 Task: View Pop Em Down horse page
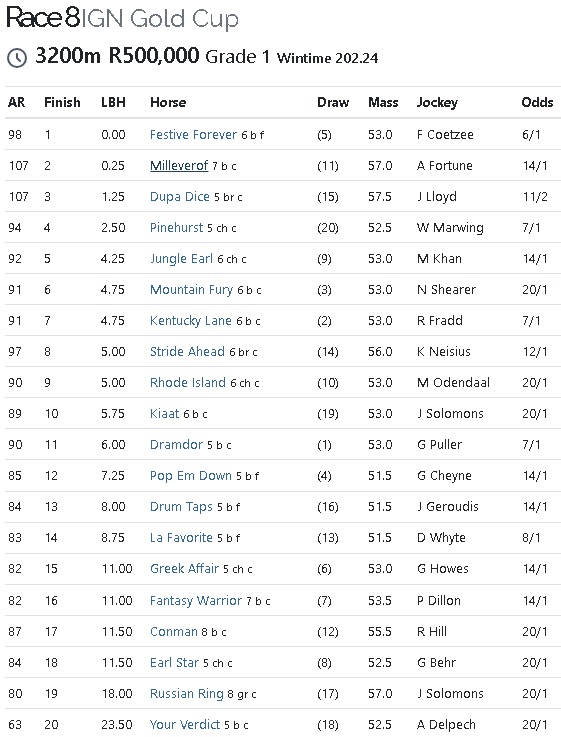(x=190, y=476)
